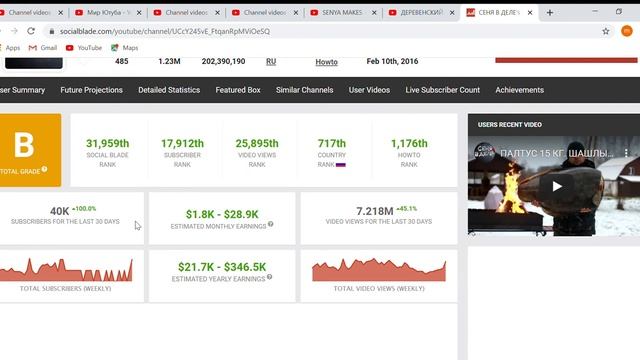Click the 1,176th Howto rank value

pyautogui.click(x=409, y=144)
